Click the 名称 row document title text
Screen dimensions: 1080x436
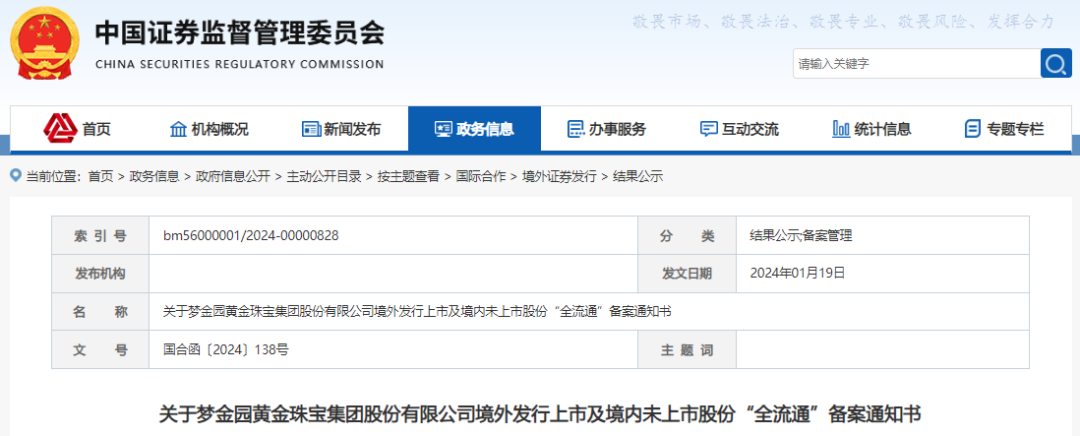coord(417,311)
